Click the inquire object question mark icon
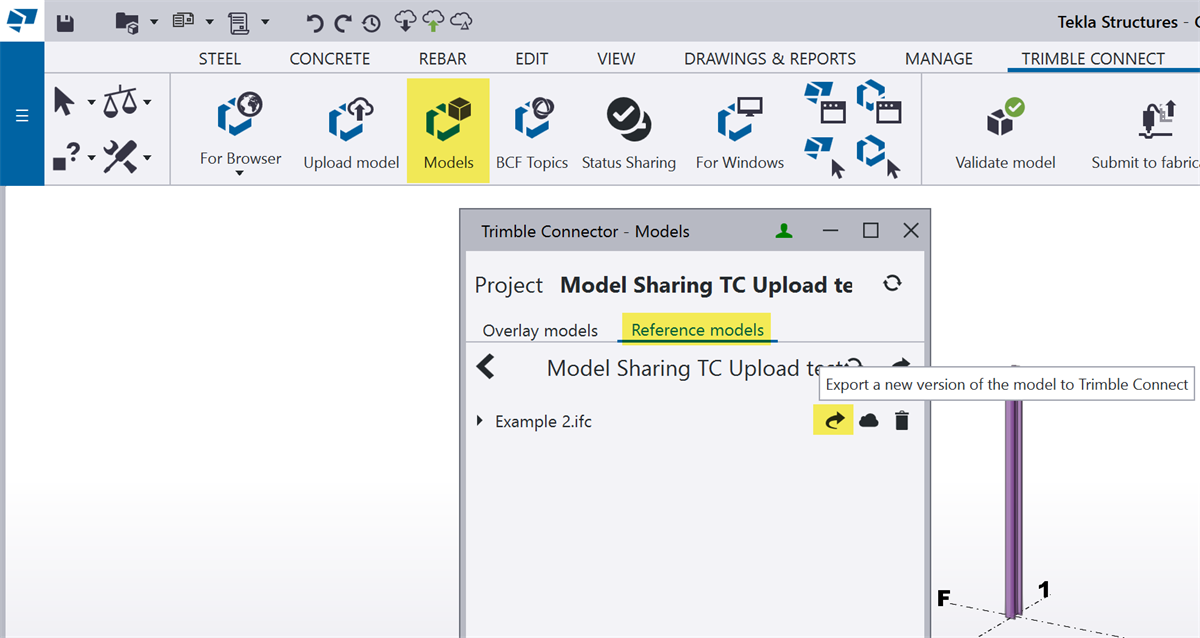Screen dimensions: 1200x638 pos(66,157)
